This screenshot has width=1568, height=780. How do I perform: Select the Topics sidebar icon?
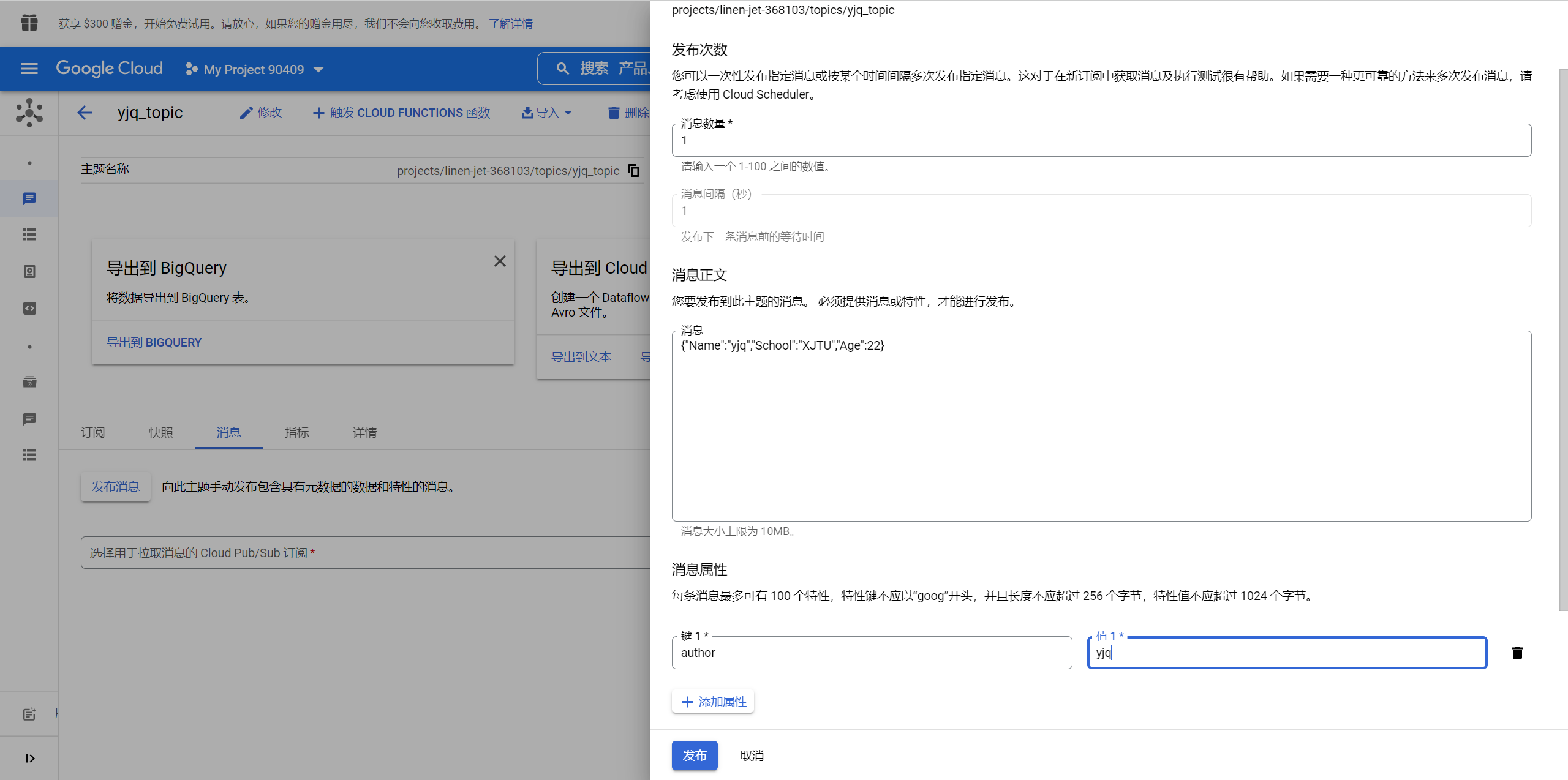click(29, 198)
